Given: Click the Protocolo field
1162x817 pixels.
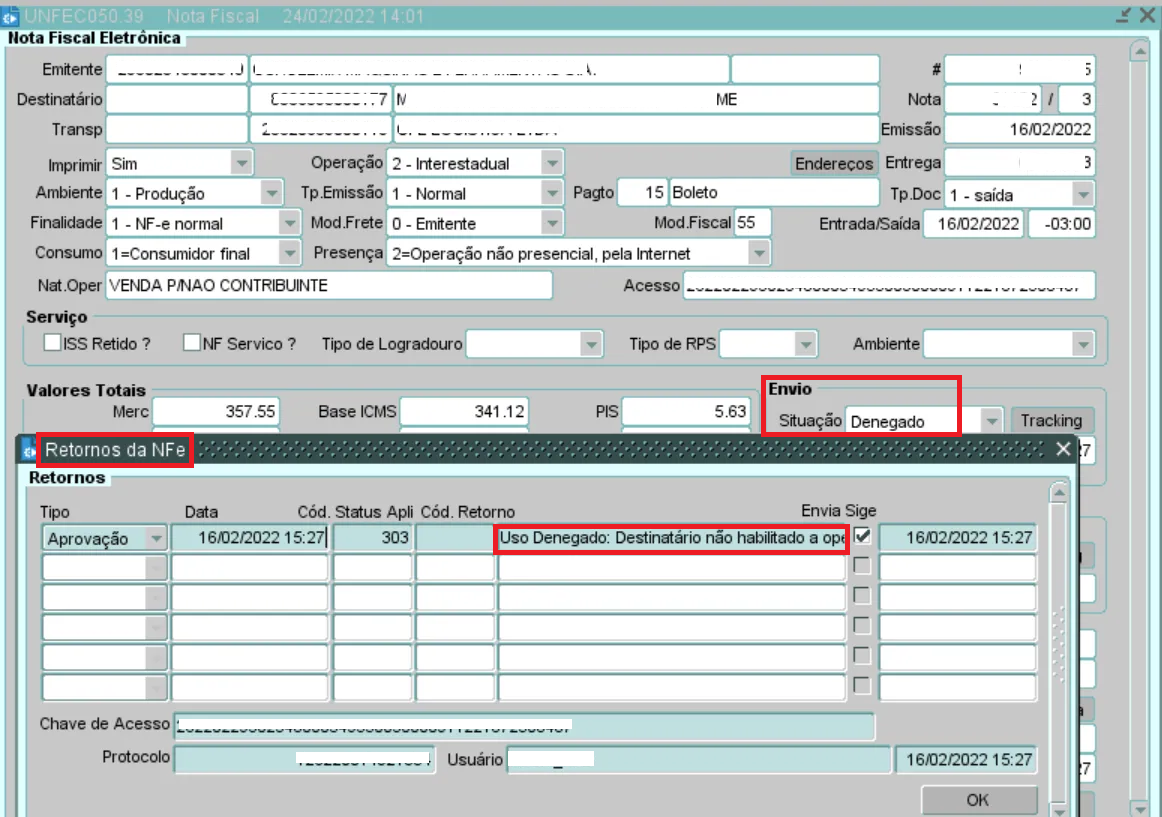Looking at the screenshot, I should coord(305,759).
